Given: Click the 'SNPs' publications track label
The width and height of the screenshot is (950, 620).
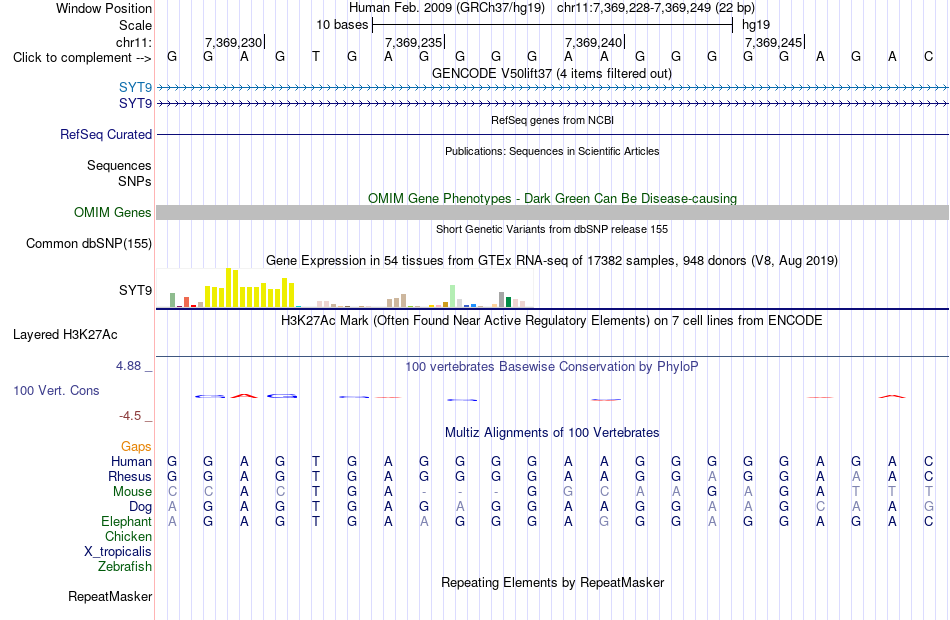Looking at the screenshot, I should pyautogui.click(x=135, y=181).
